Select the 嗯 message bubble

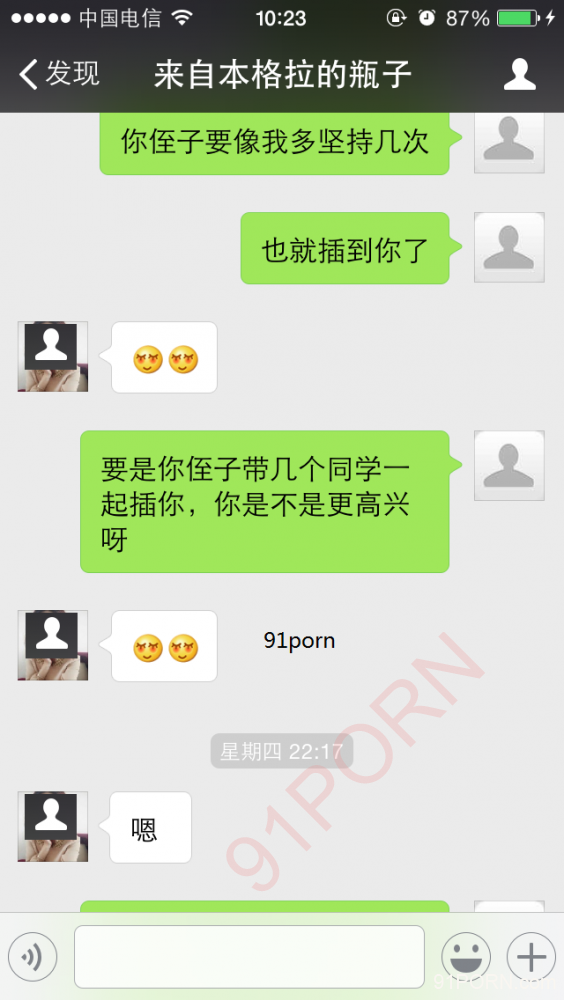[x=150, y=827]
